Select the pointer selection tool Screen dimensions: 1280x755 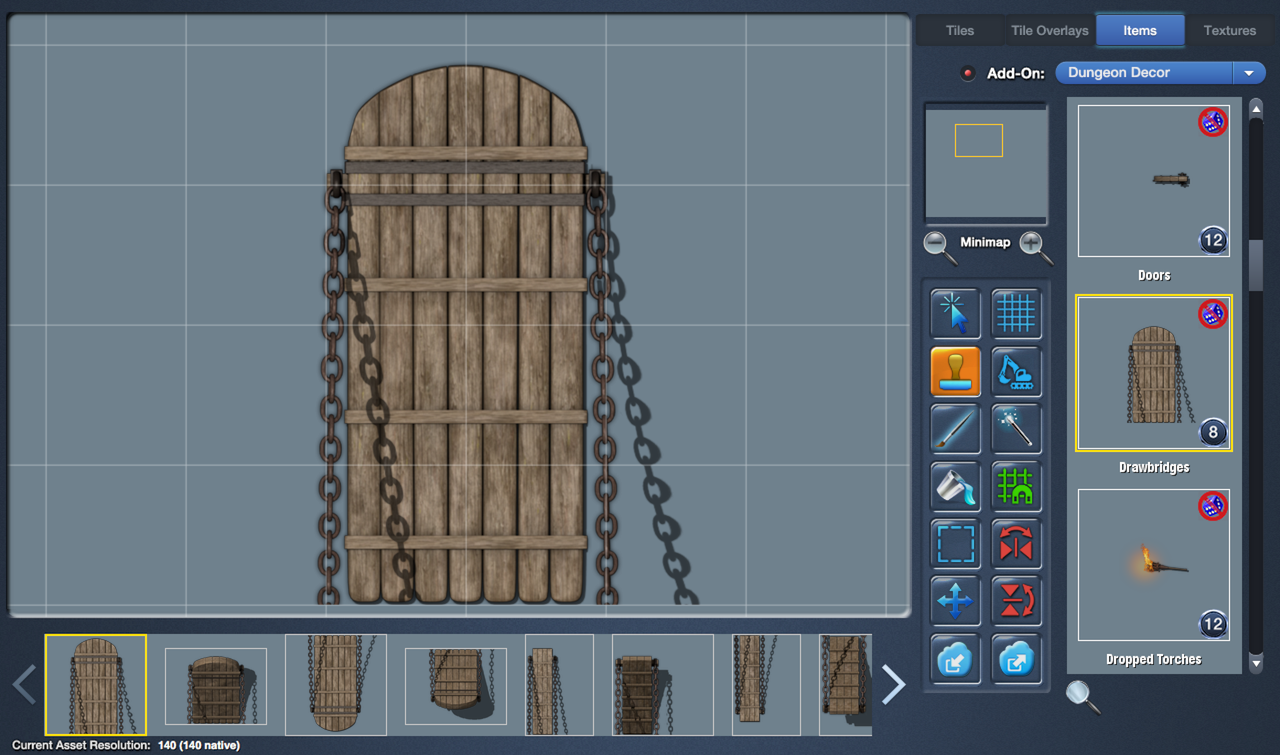(x=956, y=314)
